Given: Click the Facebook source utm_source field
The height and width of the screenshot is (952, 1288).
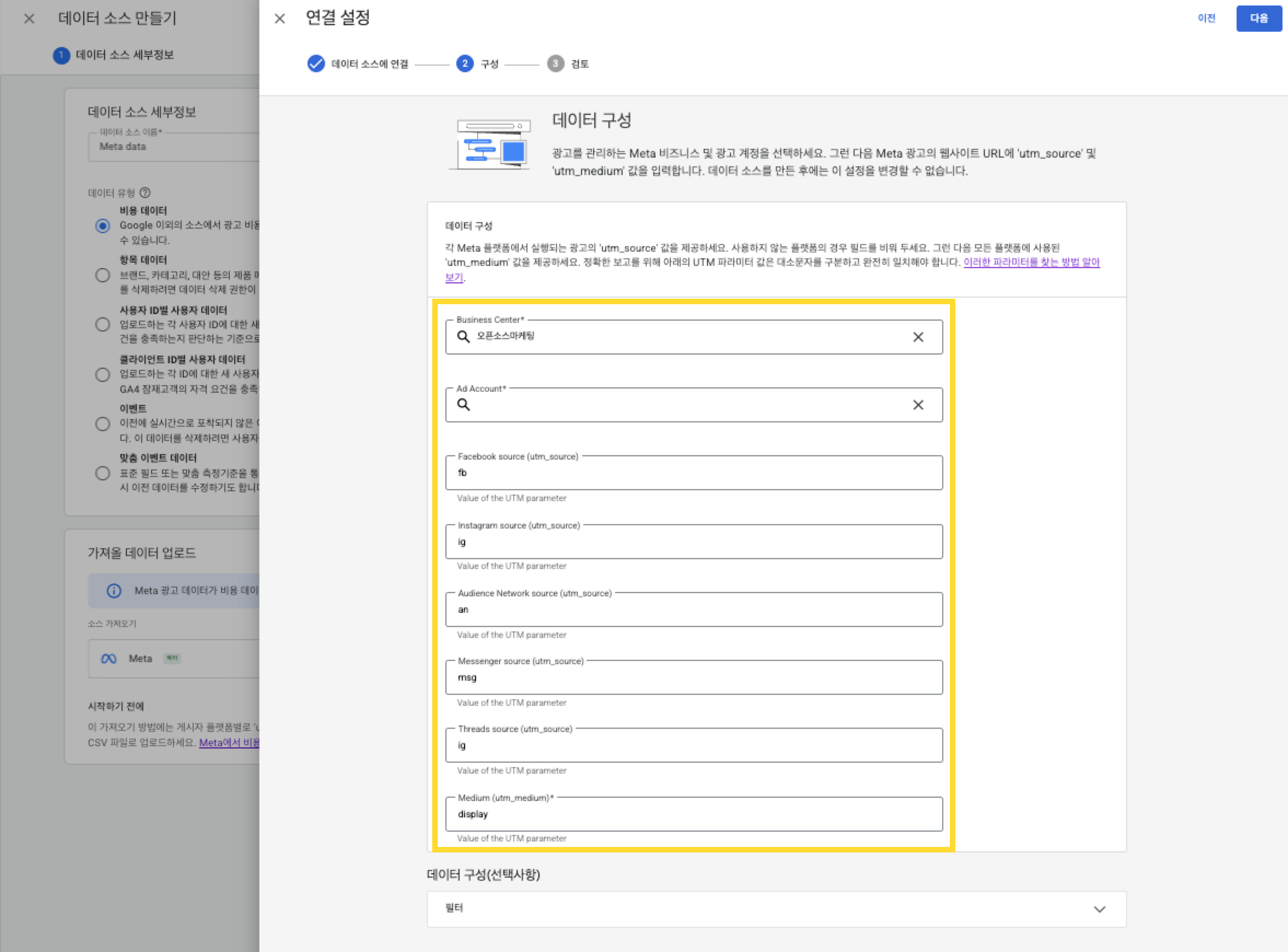Looking at the screenshot, I should coord(693,473).
